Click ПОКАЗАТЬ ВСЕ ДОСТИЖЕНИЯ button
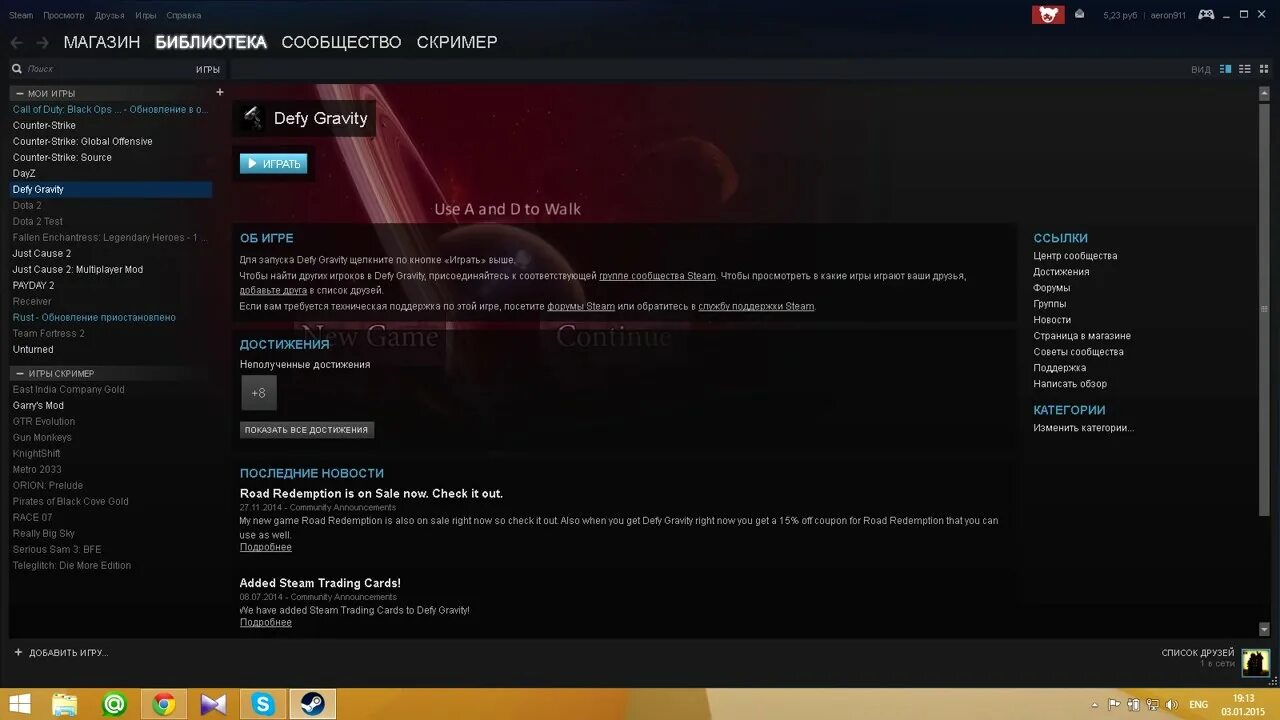Image resolution: width=1280 pixels, height=720 pixels. pyautogui.click(x=307, y=430)
